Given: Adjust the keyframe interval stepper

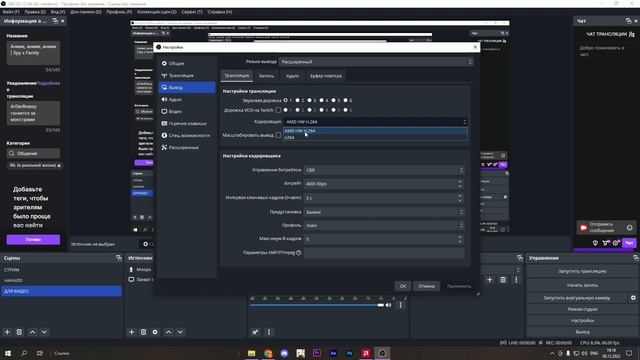Looking at the screenshot, I should 460,198.
